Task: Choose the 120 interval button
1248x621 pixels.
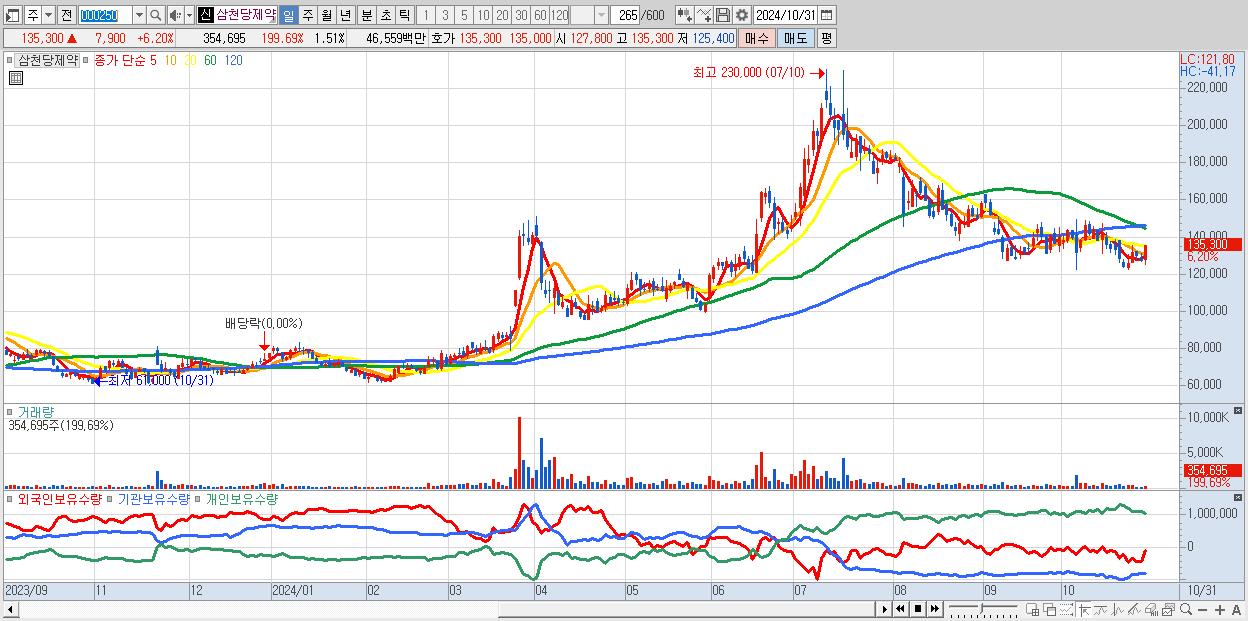Action: click(560, 15)
